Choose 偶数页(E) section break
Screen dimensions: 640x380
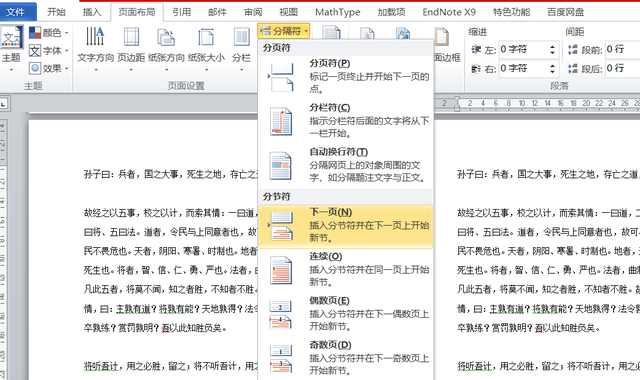point(346,314)
